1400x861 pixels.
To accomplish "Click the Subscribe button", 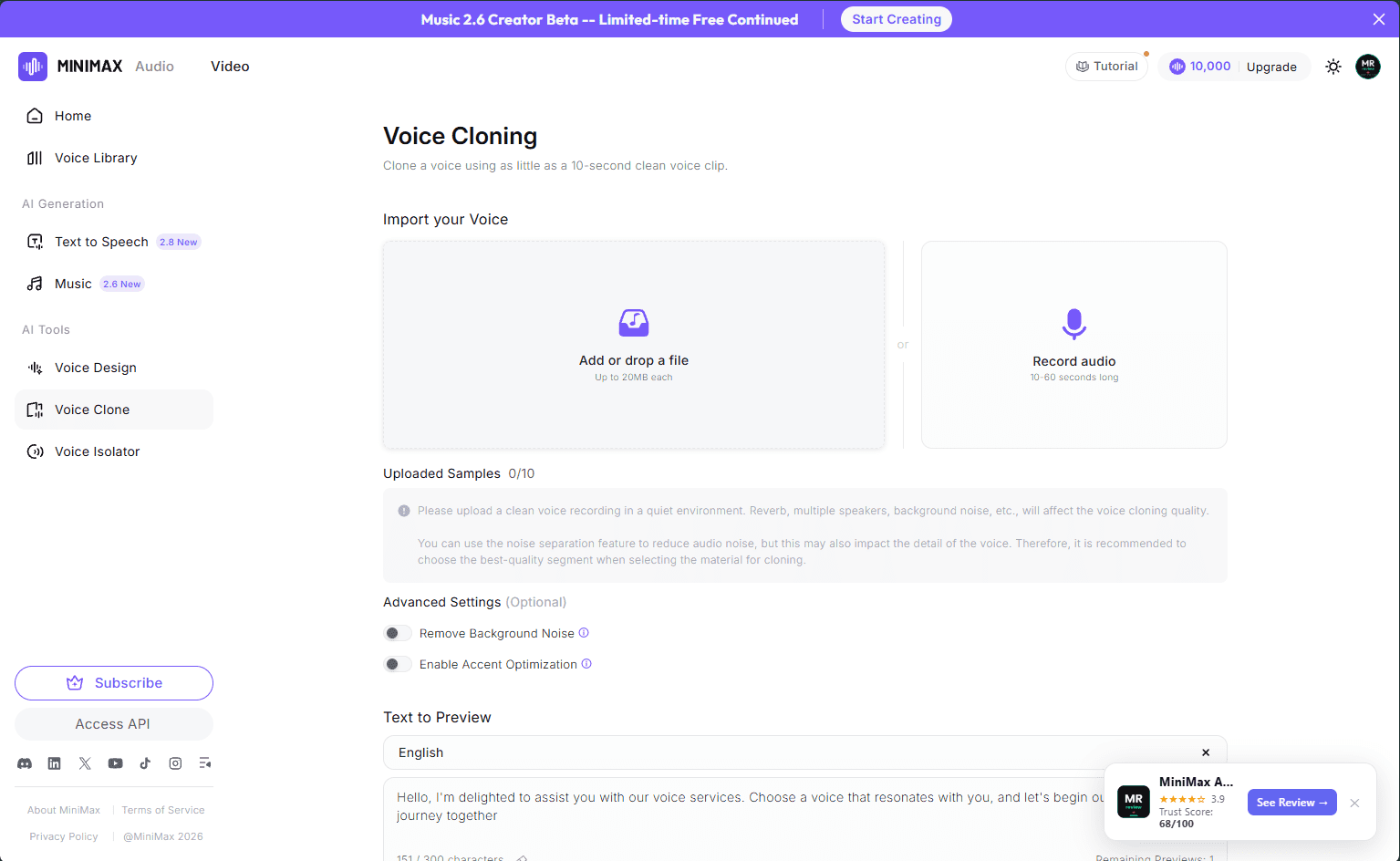I will pyautogui.click(x=114, y=683).
